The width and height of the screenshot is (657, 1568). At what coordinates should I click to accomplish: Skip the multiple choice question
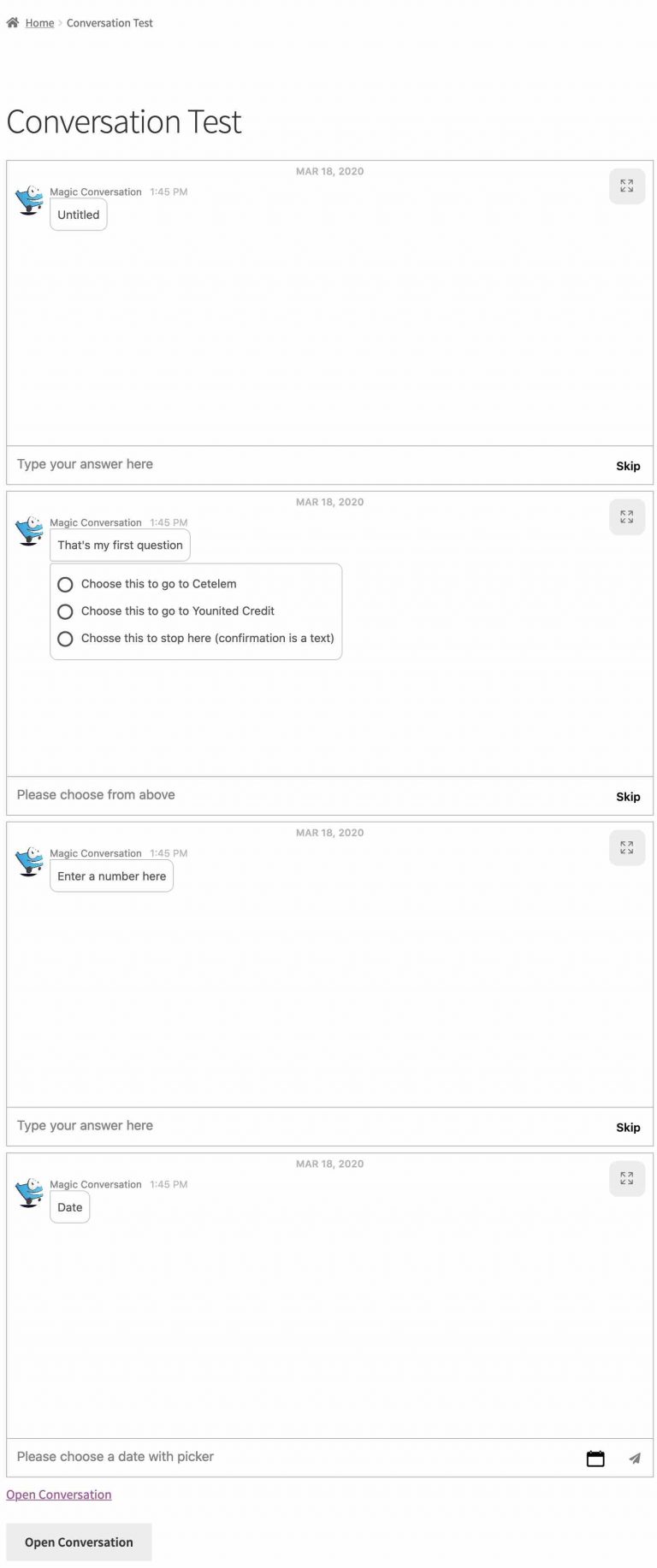[628, 796]
